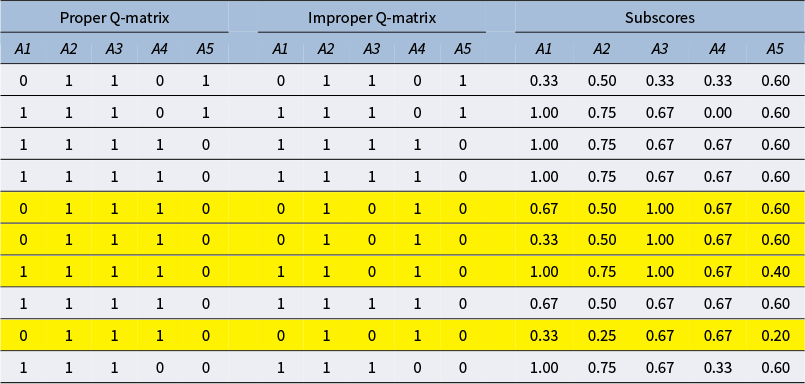Select A3 header under Subscores

[660, 49]
